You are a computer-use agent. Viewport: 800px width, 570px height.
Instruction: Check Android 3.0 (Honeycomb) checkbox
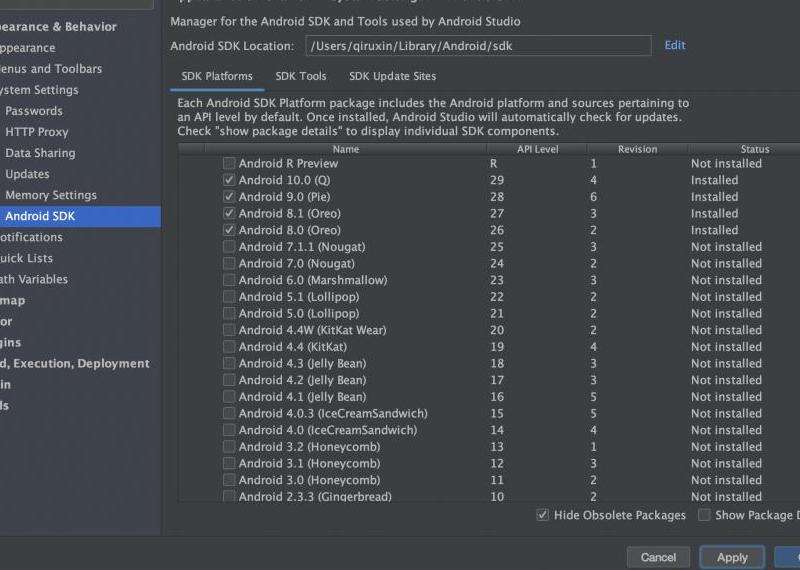[x=229, y=480]
